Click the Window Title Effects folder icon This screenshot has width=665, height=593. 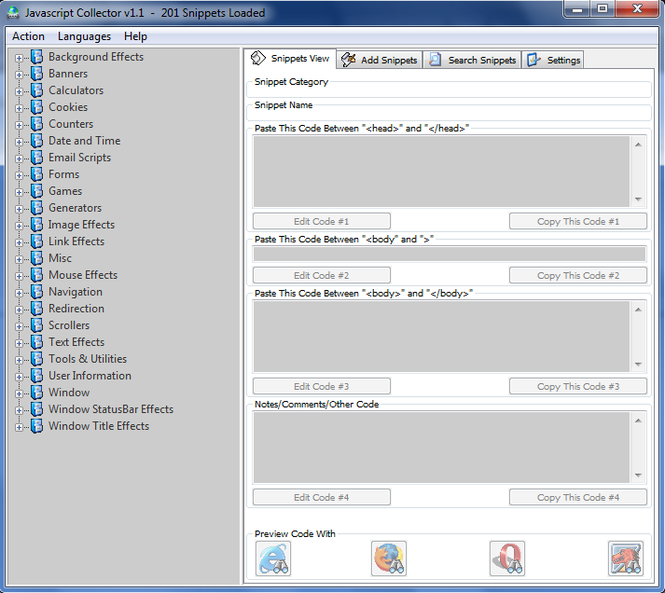(x=37, y=426)
